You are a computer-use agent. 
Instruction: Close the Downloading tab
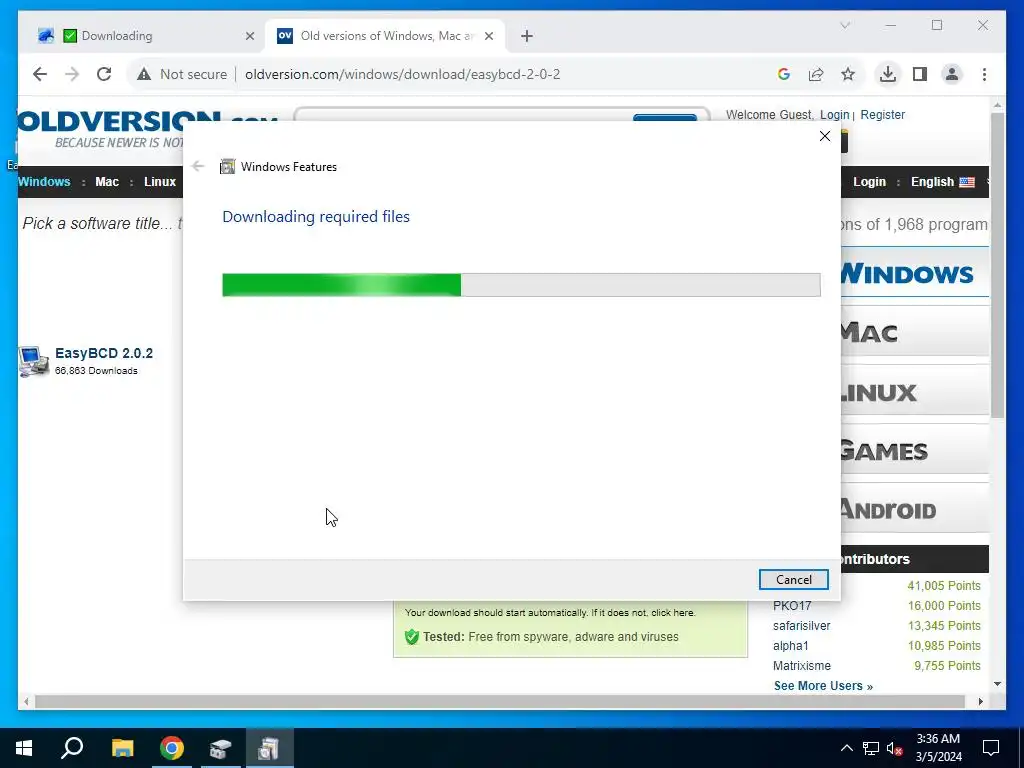point(249,36)
